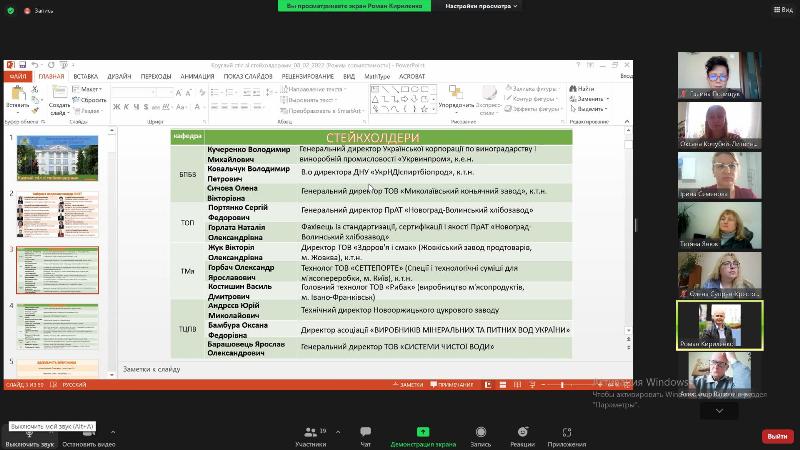This screenshot has height=450, width=800.
Task: Create a new slide (Создать слайд)
Action: (59, 100)
